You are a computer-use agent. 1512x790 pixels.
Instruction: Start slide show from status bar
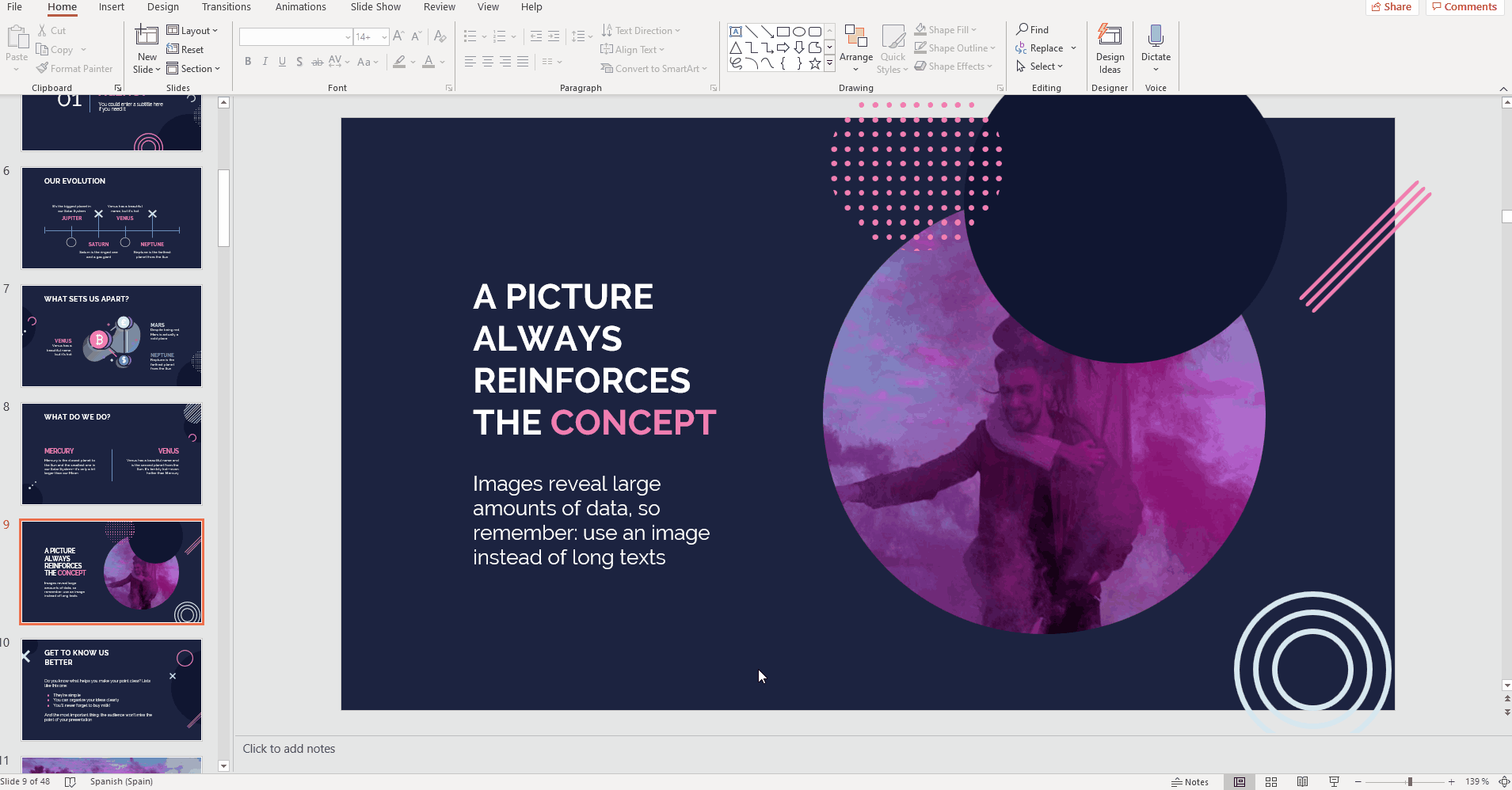[x=1334, y=782]
